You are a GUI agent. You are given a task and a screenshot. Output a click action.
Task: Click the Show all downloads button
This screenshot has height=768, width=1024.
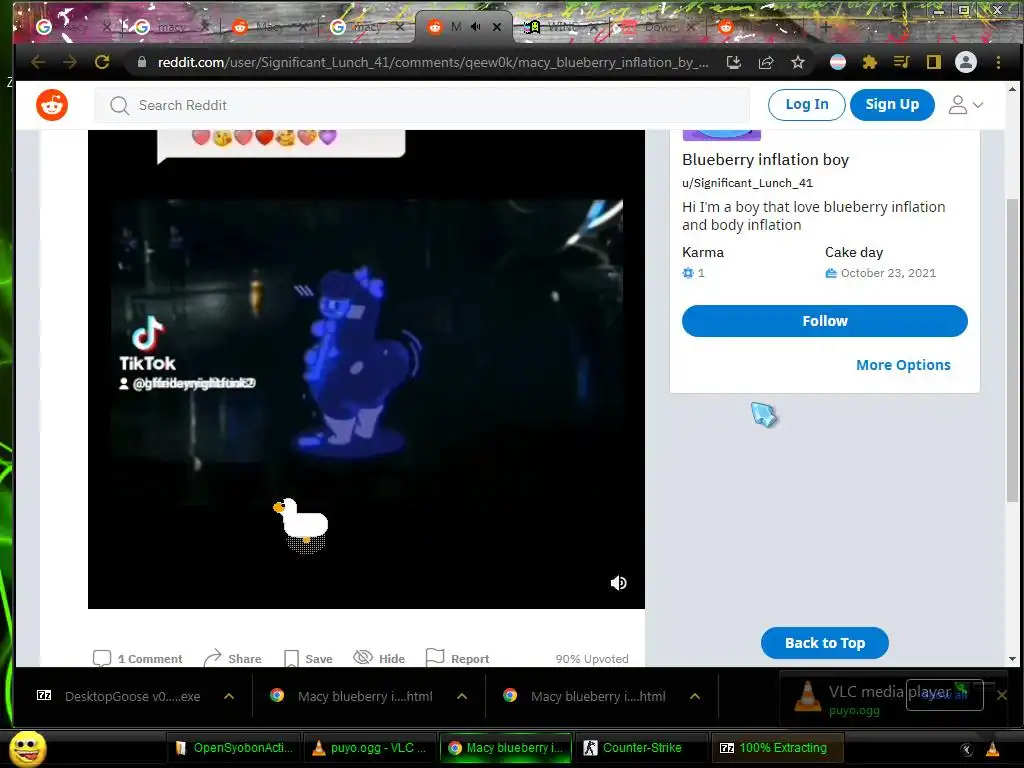click(944, 695)
